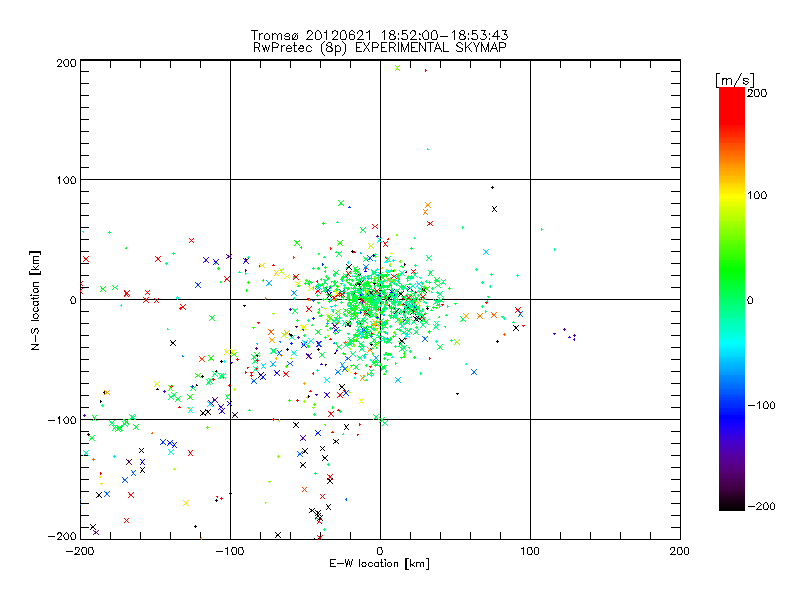Click the 'E-W location [km]' axis label
The height and width of the screenshot is (600, 800).
[x=379, y=563]
